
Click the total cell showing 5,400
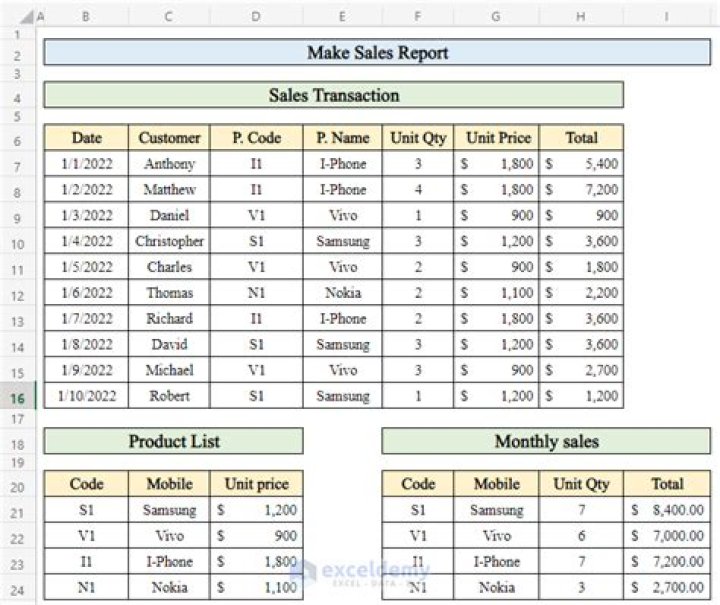tap(581, 164)
